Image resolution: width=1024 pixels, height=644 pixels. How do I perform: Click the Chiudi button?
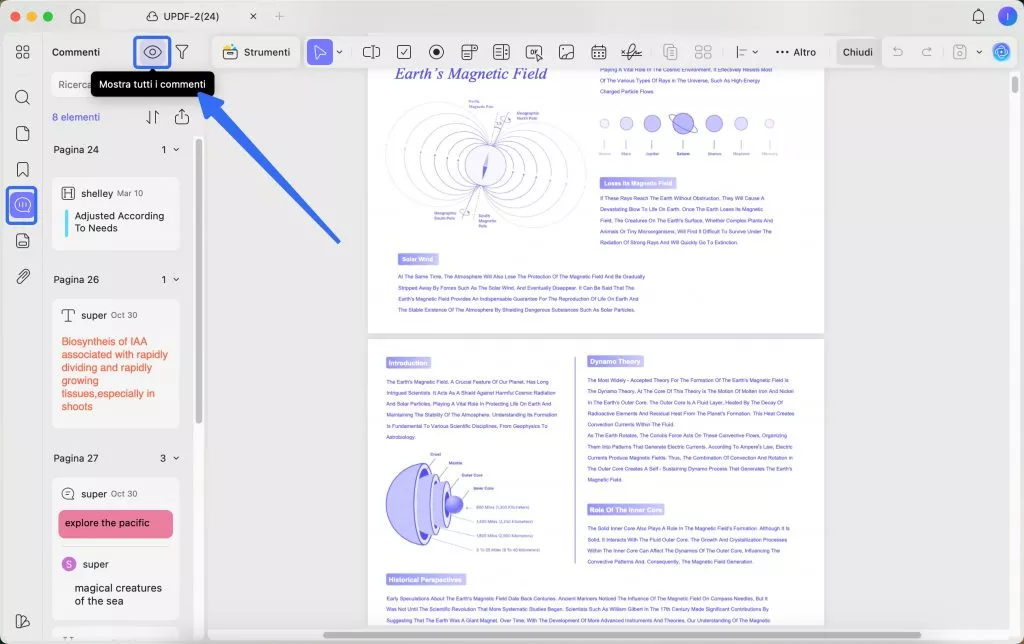click(858, 52)
